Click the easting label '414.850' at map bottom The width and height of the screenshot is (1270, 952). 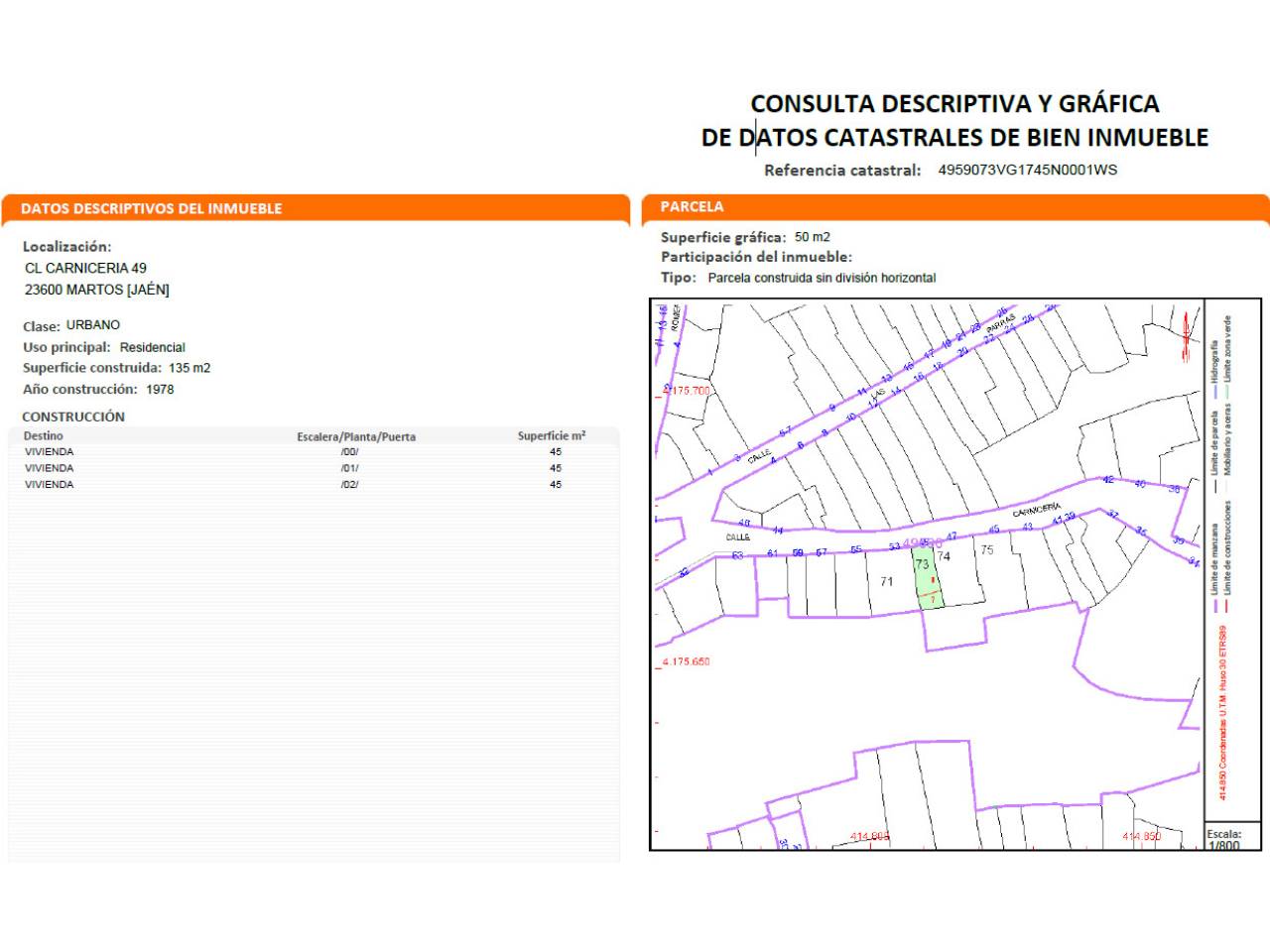coord(1141,837)
